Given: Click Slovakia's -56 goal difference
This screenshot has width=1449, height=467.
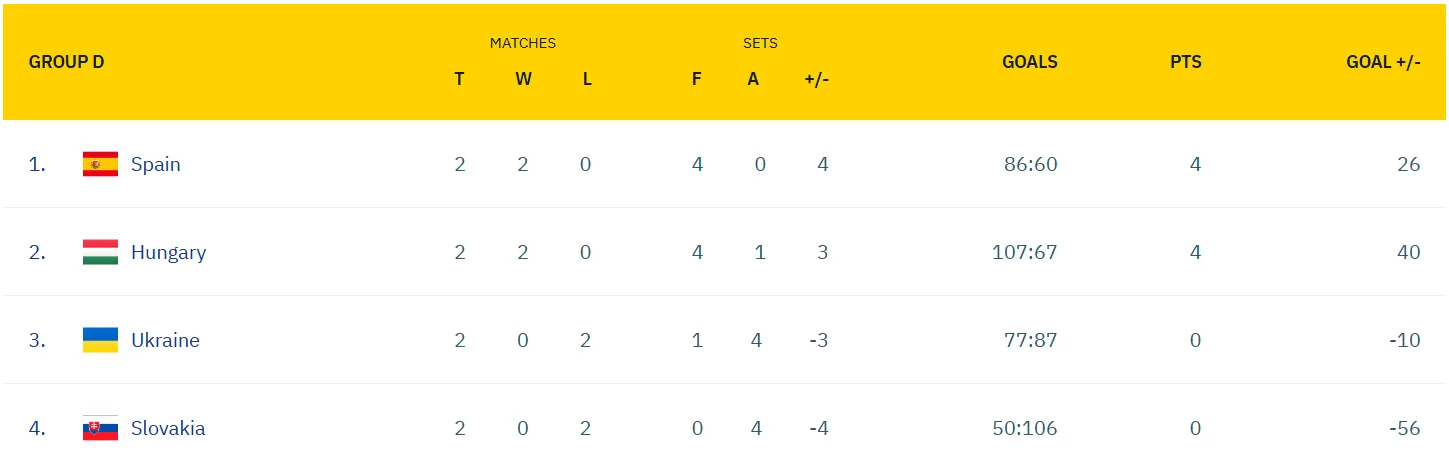Looking at the screenshot, I should tap(1404, 428).
